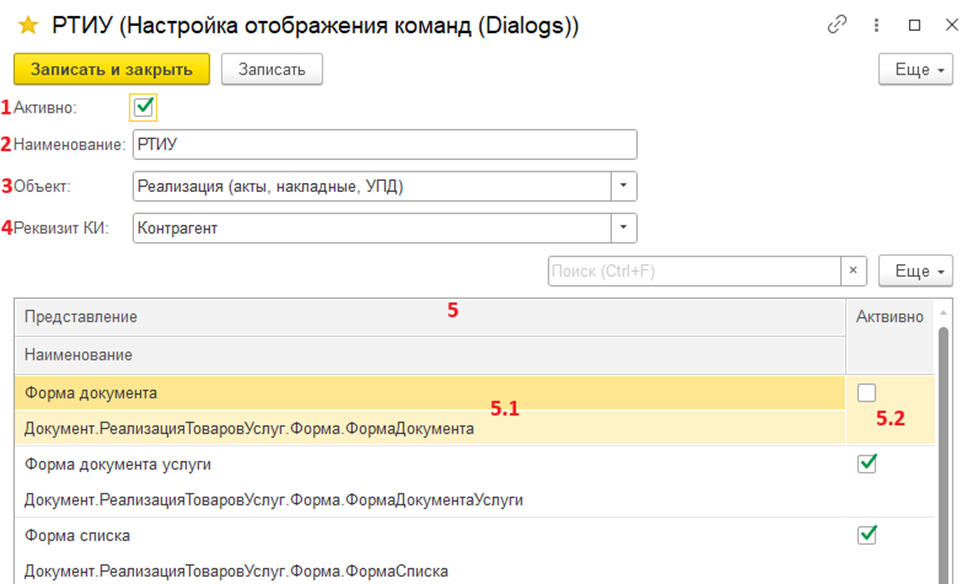Uncheck Активно for Форма списка row

pyautogui.click(x=867, y=535)
